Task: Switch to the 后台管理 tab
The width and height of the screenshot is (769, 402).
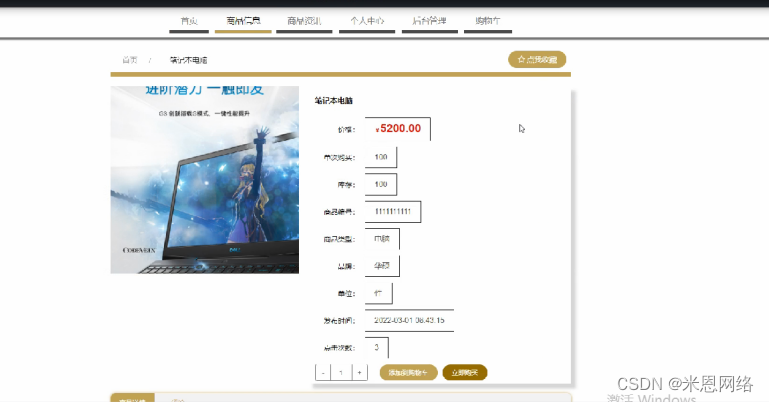Action: tap(430, 21)
